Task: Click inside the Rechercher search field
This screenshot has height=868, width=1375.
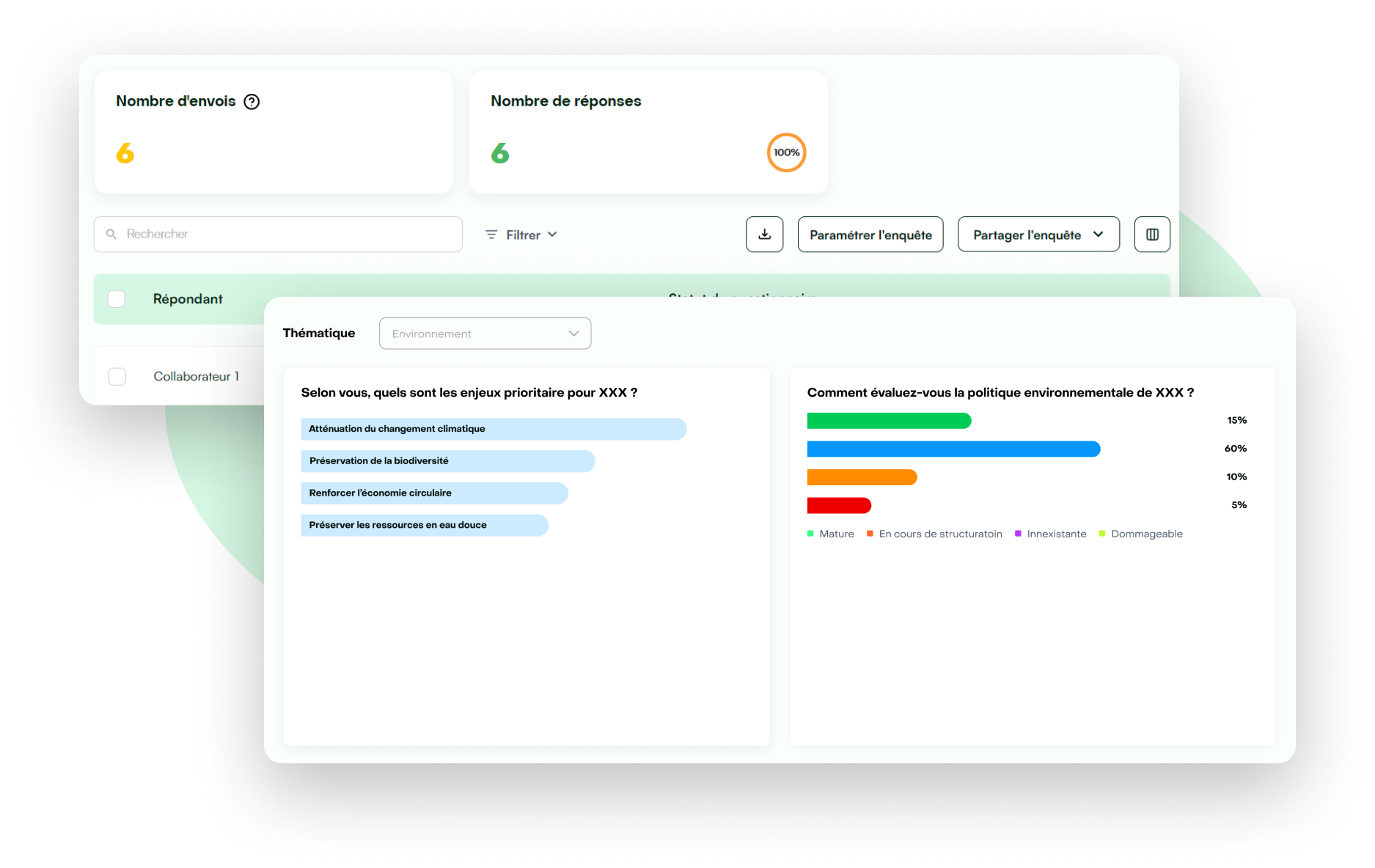Action: click(278, 235)
